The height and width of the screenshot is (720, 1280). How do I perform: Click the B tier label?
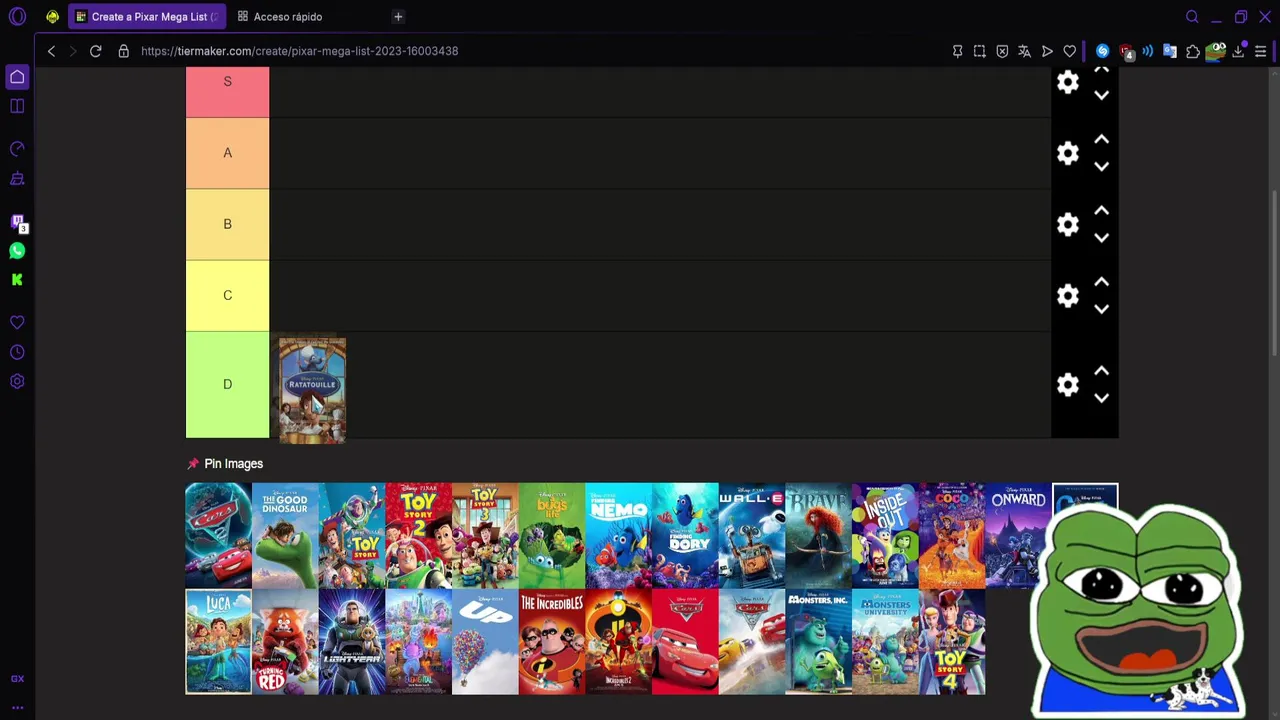[x=227, y=224]
